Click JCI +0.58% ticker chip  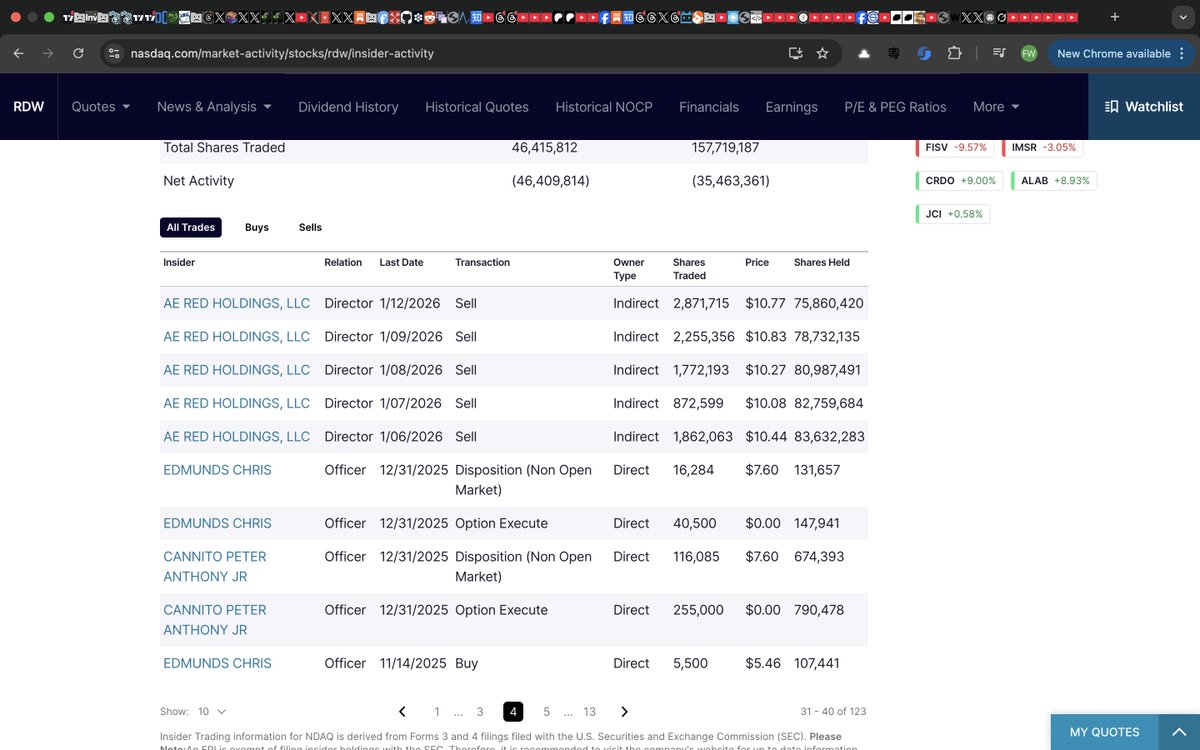point(952,214)
